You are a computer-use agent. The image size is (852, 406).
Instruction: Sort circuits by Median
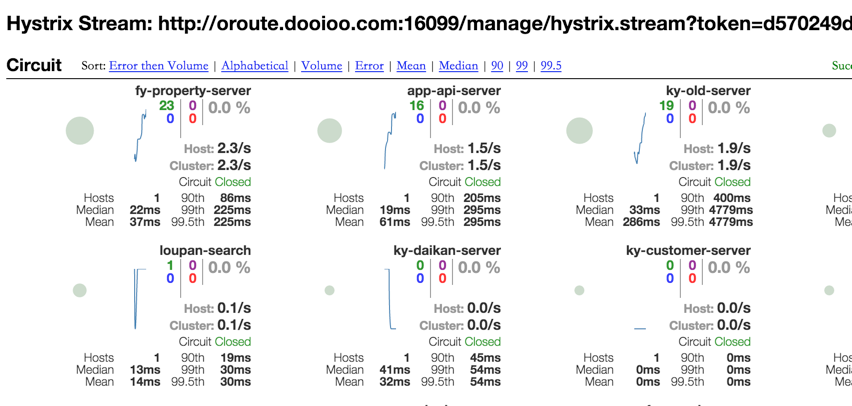[459, 66]
